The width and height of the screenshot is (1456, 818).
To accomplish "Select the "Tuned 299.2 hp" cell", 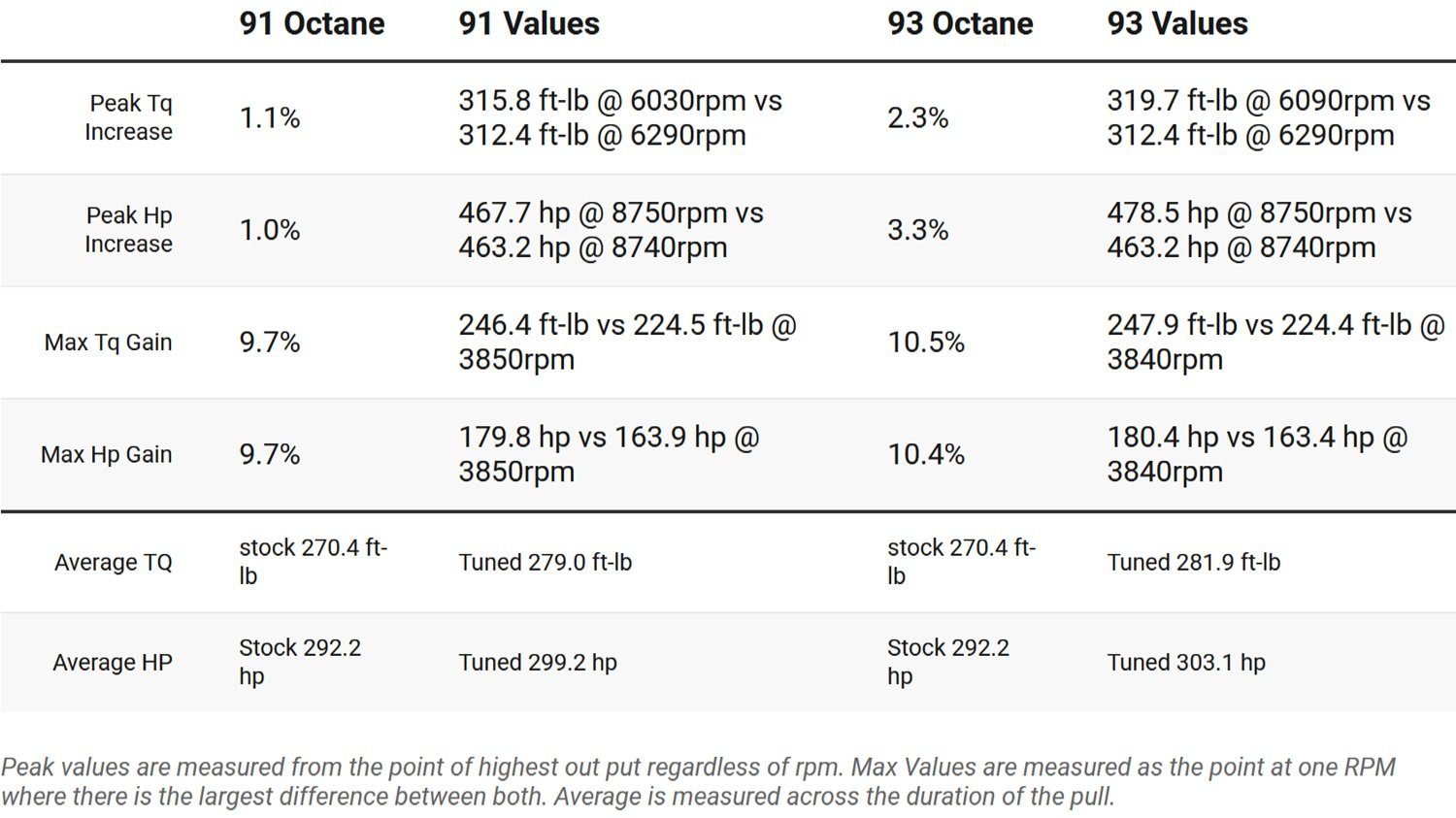I will point(538,663).
